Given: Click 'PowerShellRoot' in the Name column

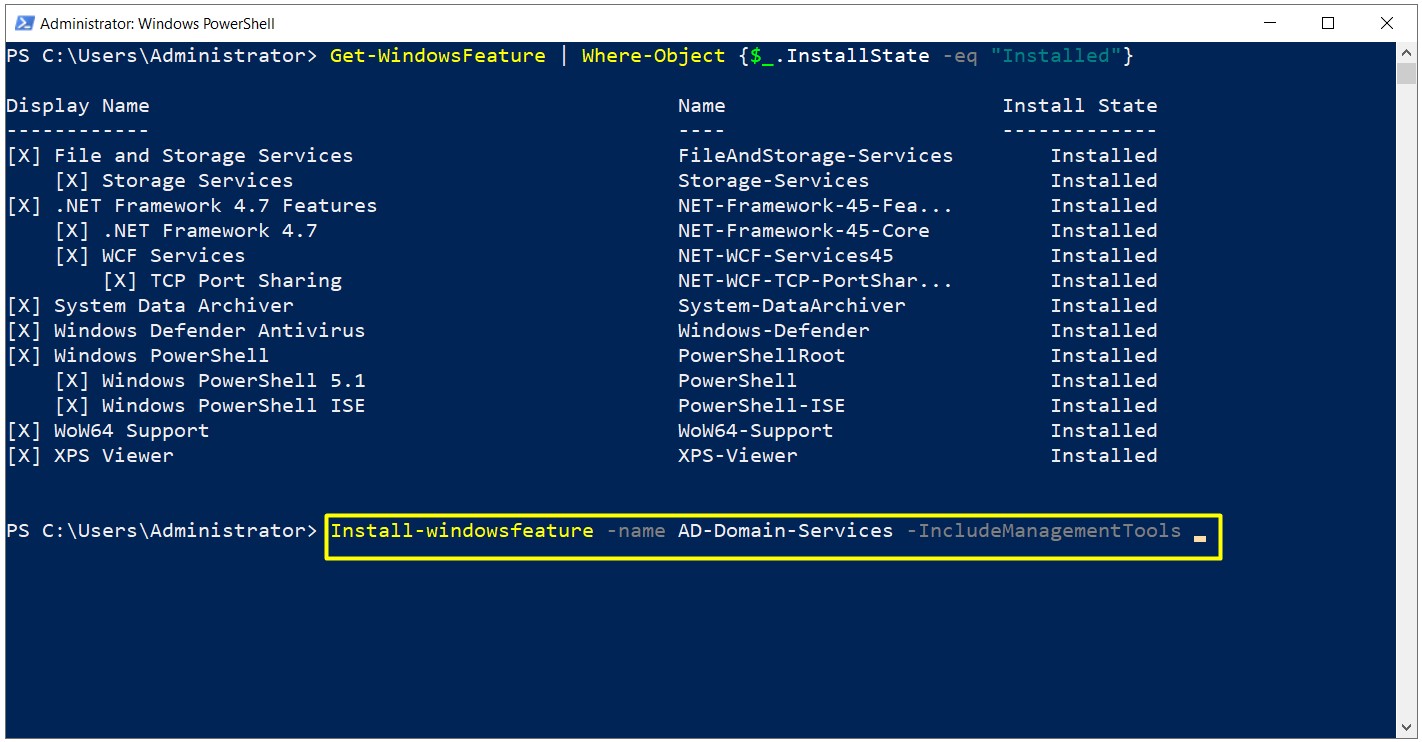Looking at the screenshot, I should tap(761, 356).
